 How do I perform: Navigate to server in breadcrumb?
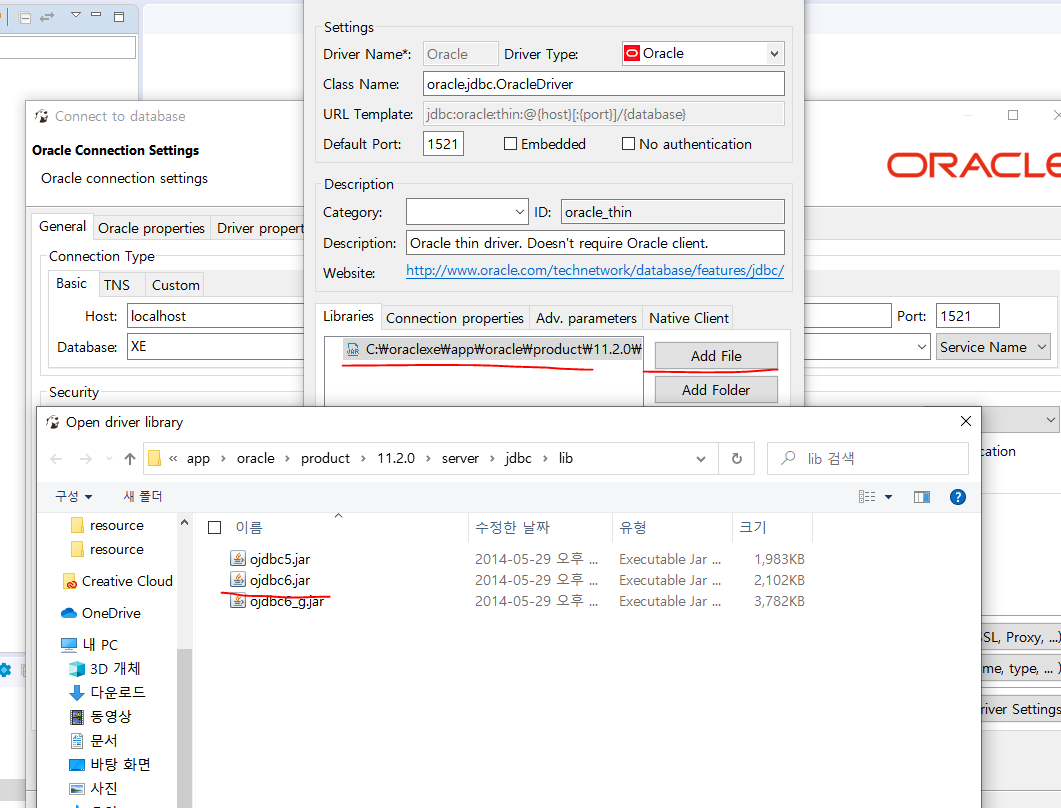[460, 458]
